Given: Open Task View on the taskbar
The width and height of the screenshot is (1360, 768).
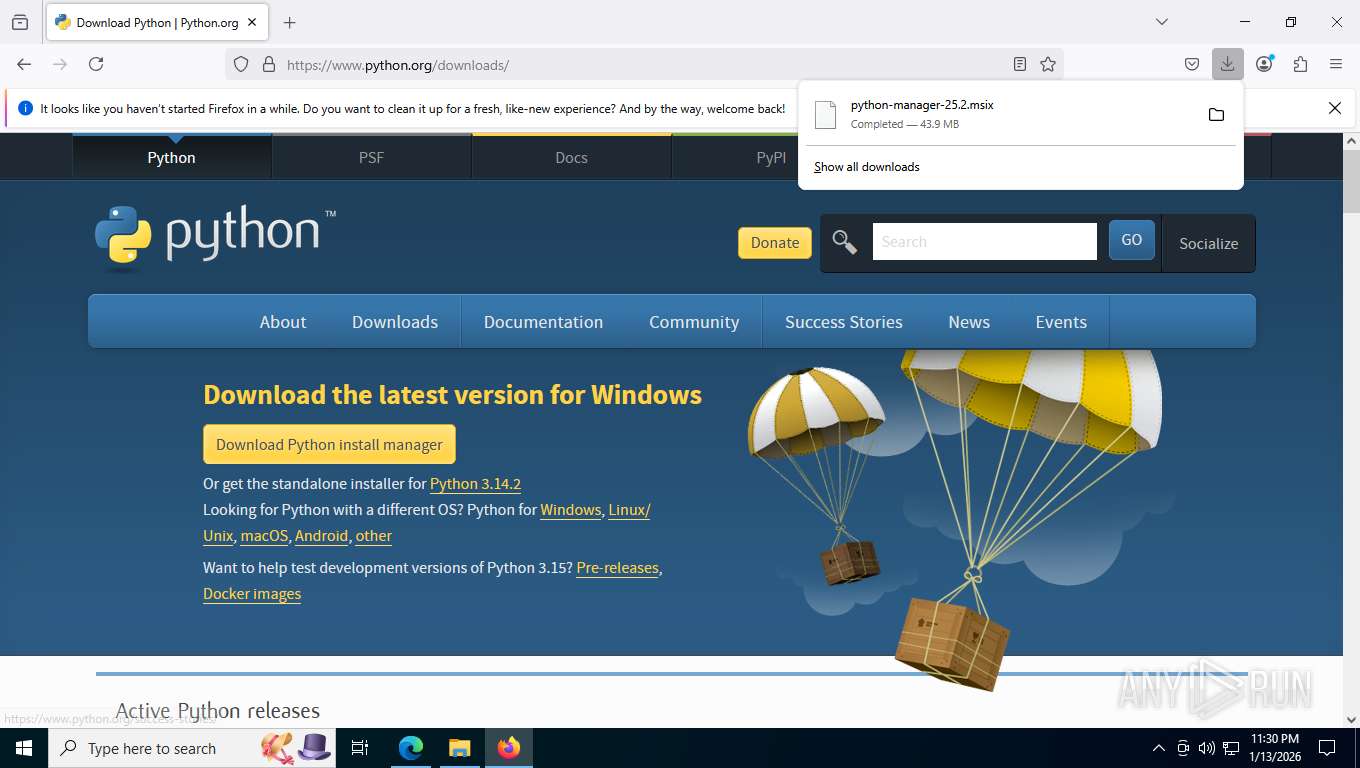Looking at the screenshot, I should tap(360, 748).
